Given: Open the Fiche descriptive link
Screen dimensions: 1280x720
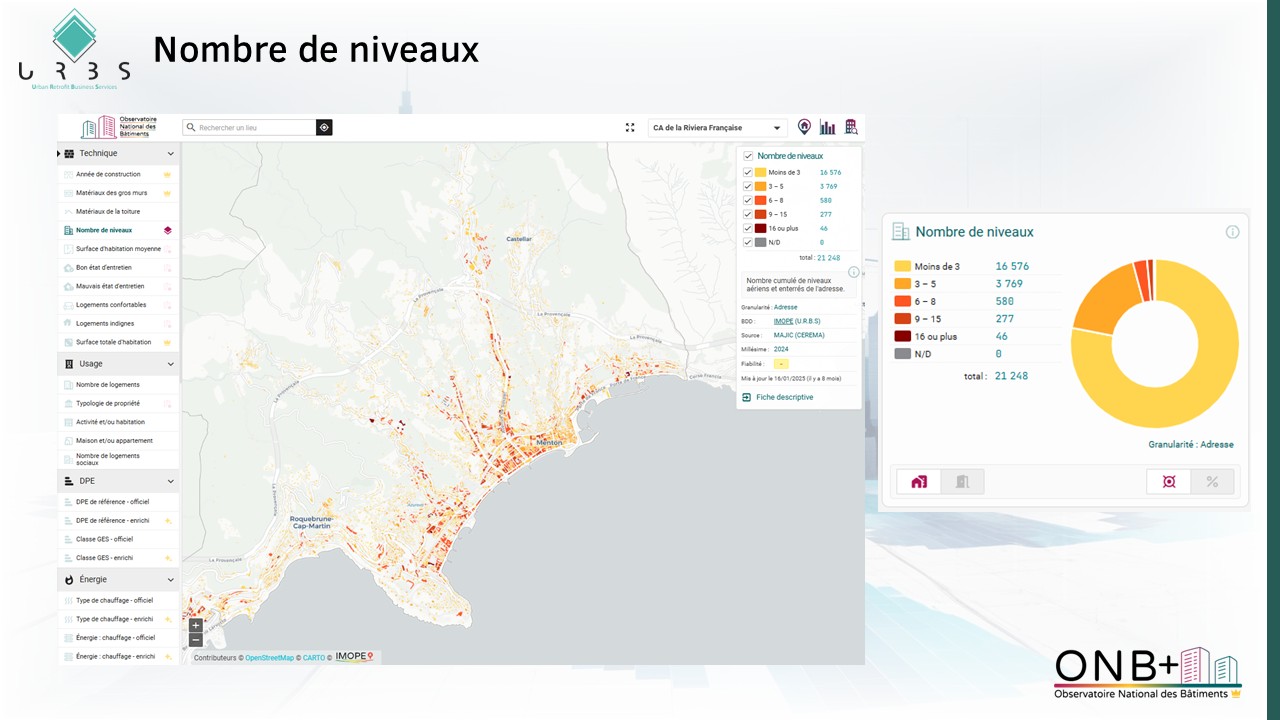Looking at the screenshot, I should tap(784, 397).
